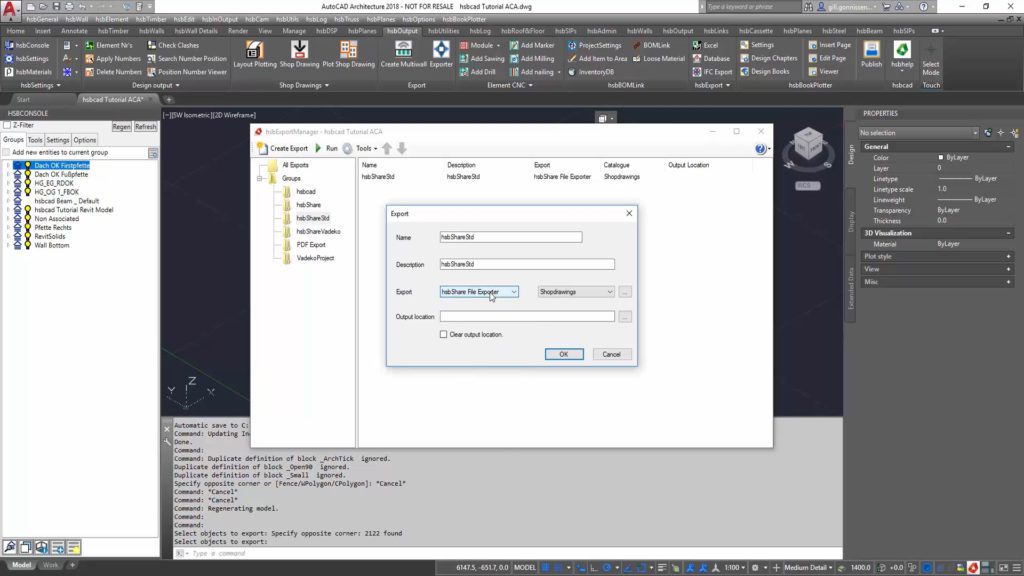The width and height of the screenshot is (1024, 576).
Task: Switch to the Start document tab
Action: click(x=24, y=99)
